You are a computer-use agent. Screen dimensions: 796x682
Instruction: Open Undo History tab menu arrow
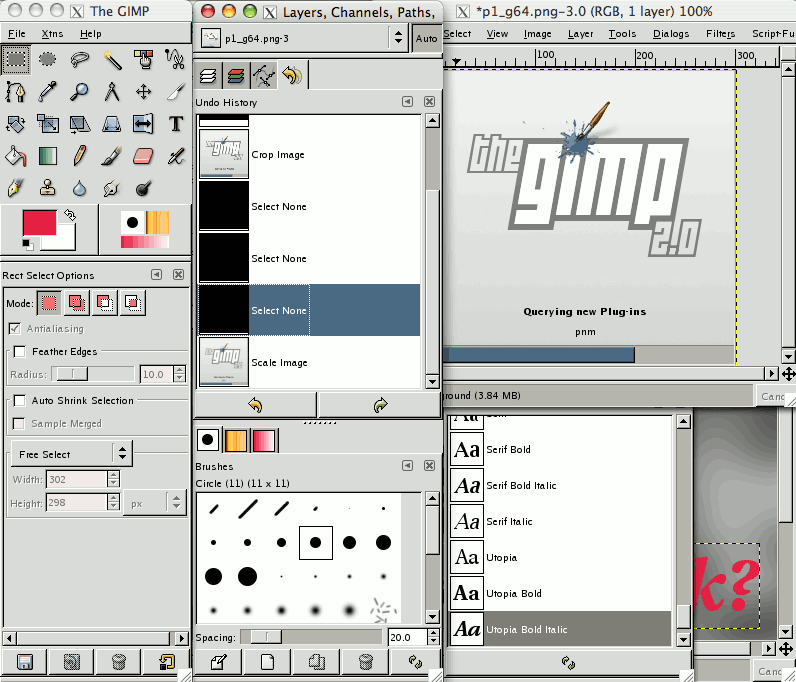pos(407,102)
